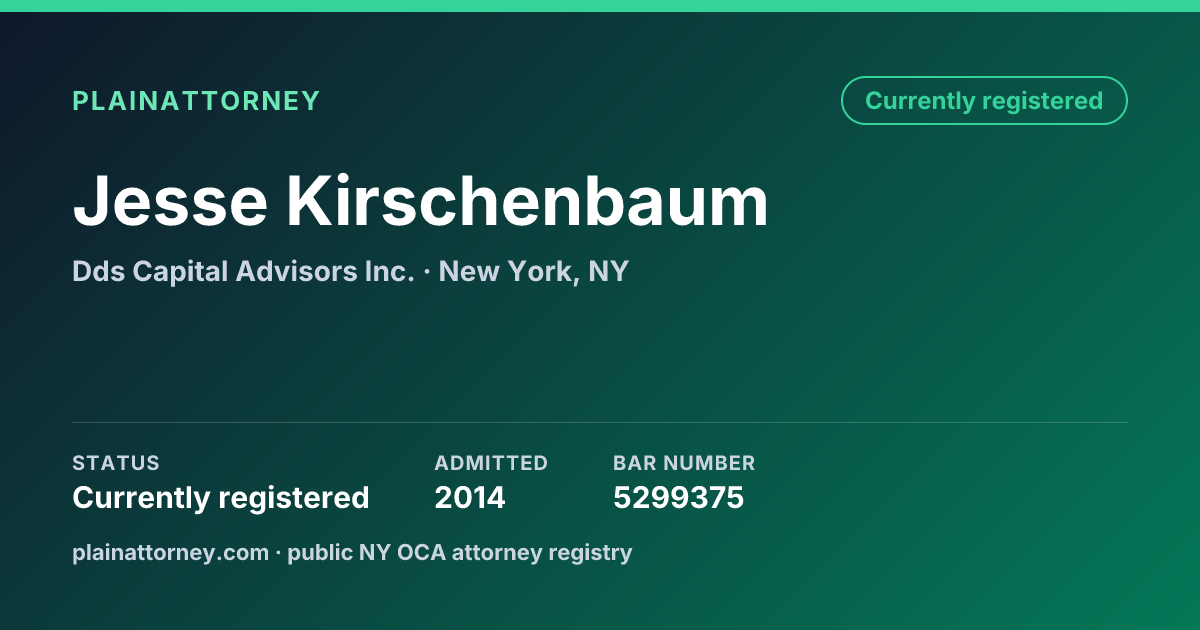Click the horizontal divider line above STATUS
The width and height of the screenshot is (1200, 630).
point(600,422)
